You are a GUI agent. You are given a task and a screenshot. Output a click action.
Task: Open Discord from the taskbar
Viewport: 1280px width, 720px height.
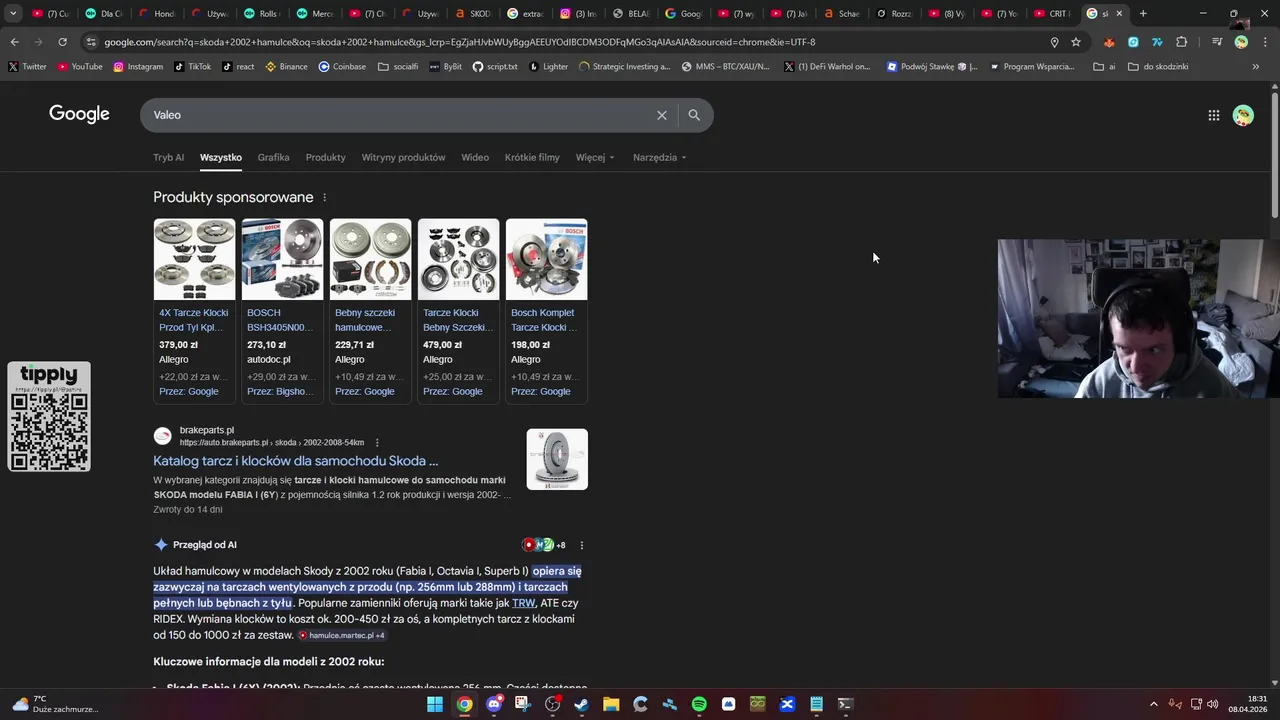pos(494,704)
